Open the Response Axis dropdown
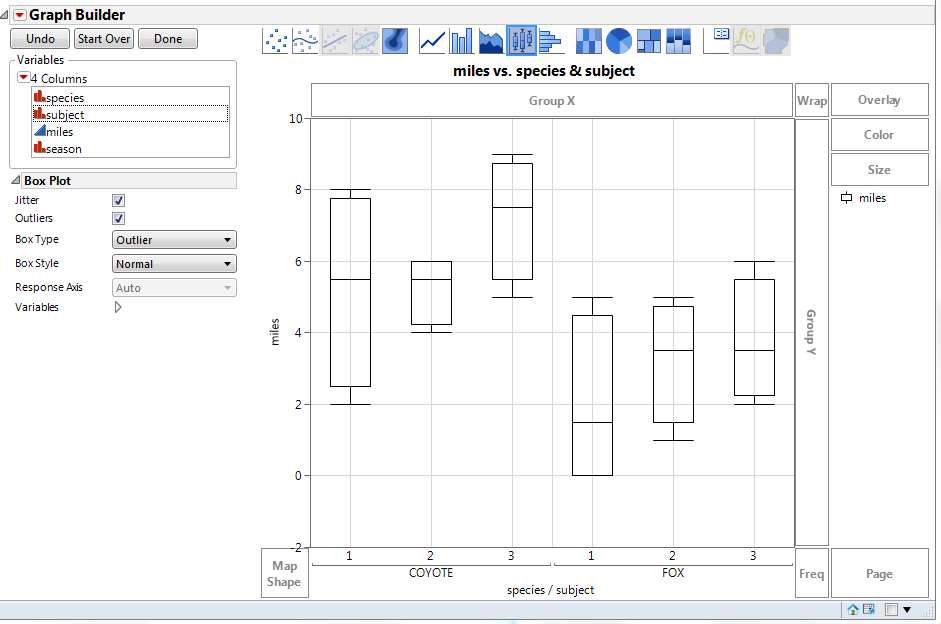The width and height of the screenshot is (941, 624). [174, 288]
